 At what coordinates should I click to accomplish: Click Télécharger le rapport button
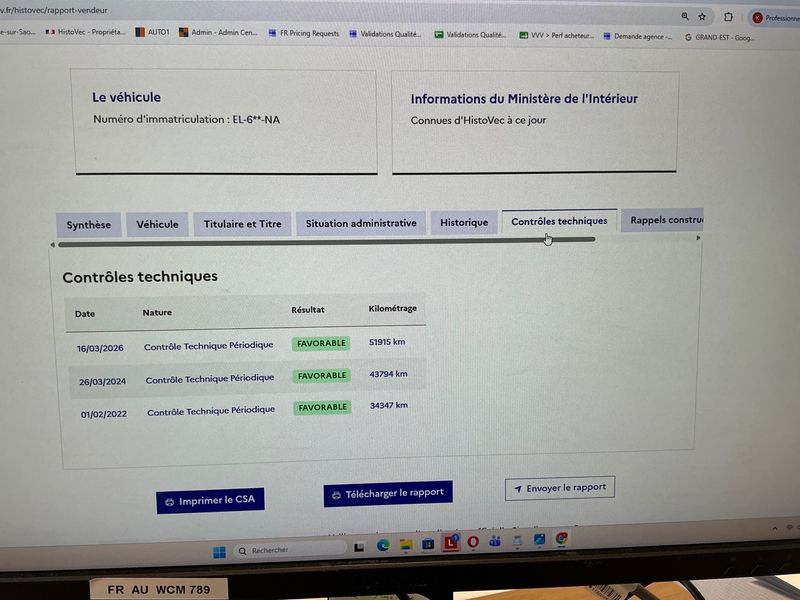388,494
